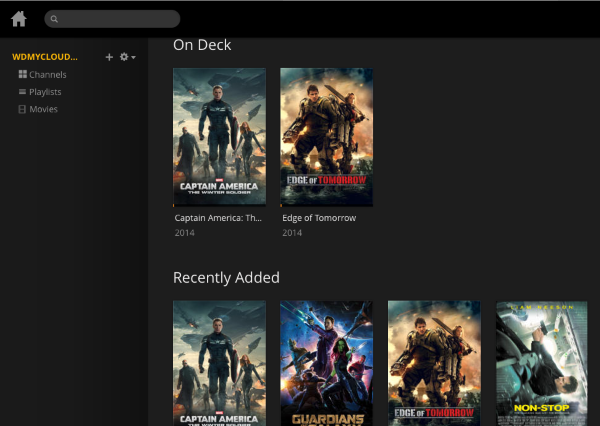This screenshot has width=600, height=426.
Task: Click the Movies film icon
Action: point(22,109)
